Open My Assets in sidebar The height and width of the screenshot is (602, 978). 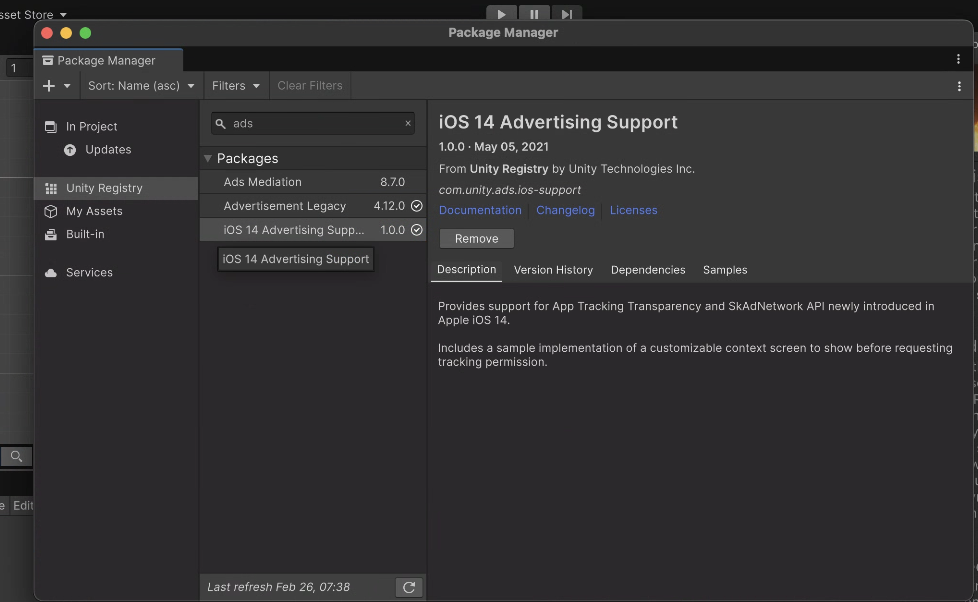pyautogui.click(x=116, y=211)
